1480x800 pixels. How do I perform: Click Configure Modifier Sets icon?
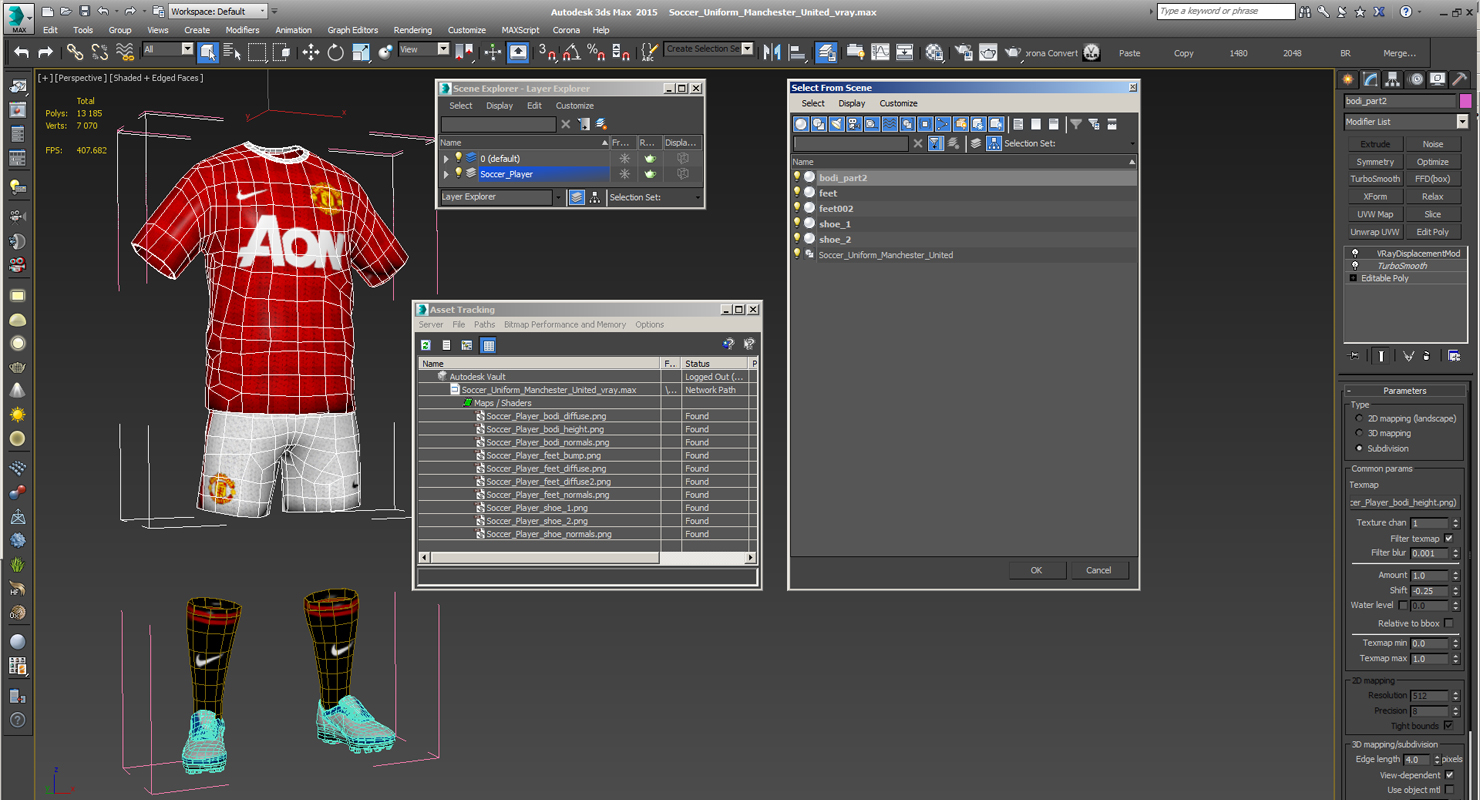point(1454,356)
